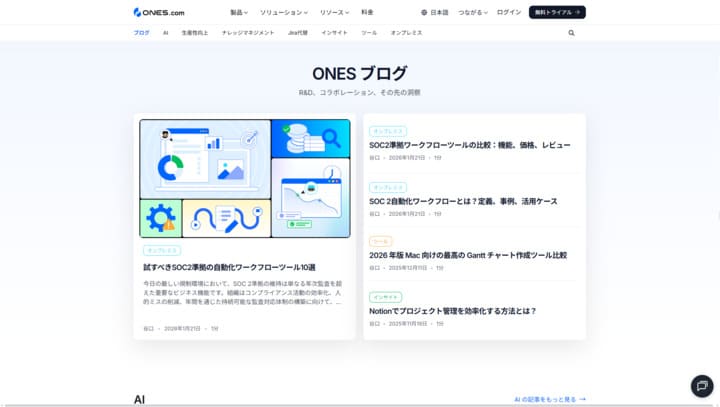Open article SOC 2自動化ワークフローとは？
The height and width of the screenshot is (407, 720).
[463, 201]
